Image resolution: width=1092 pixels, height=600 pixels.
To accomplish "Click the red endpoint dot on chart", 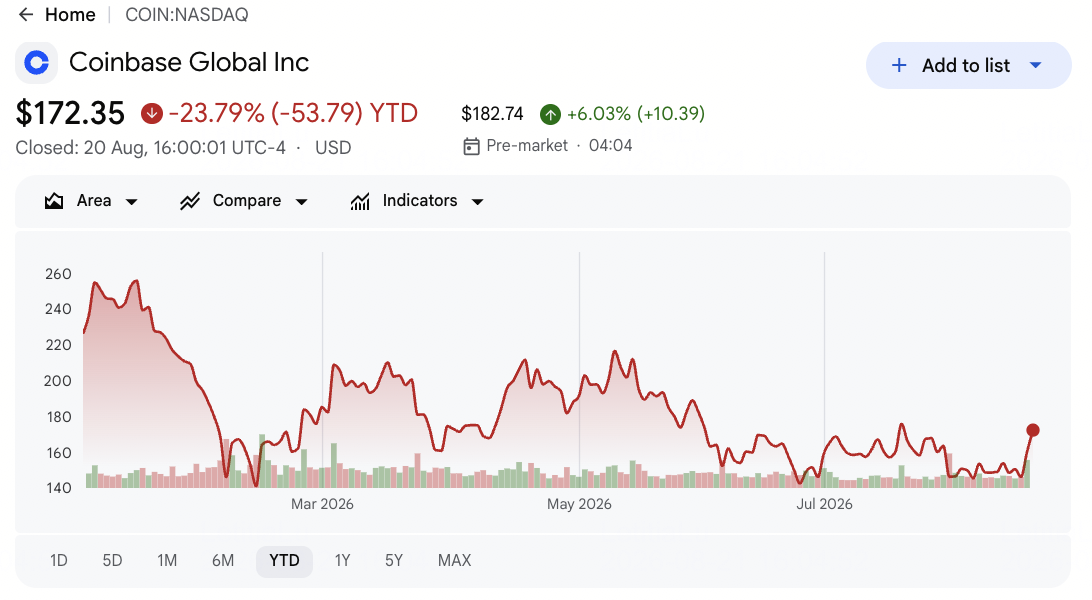I will 1033,430.
